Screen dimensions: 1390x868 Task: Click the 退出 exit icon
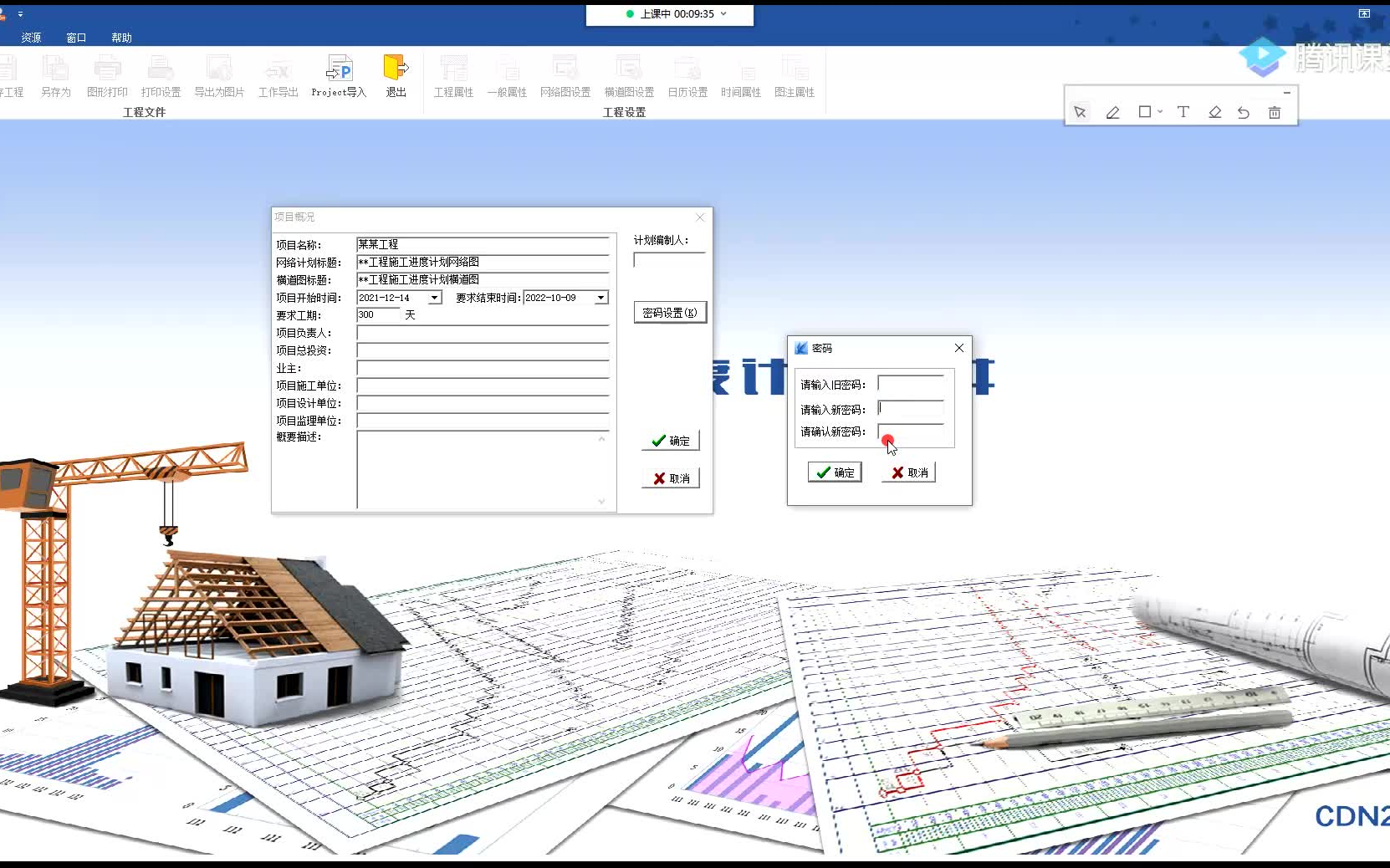pos(396,76)
